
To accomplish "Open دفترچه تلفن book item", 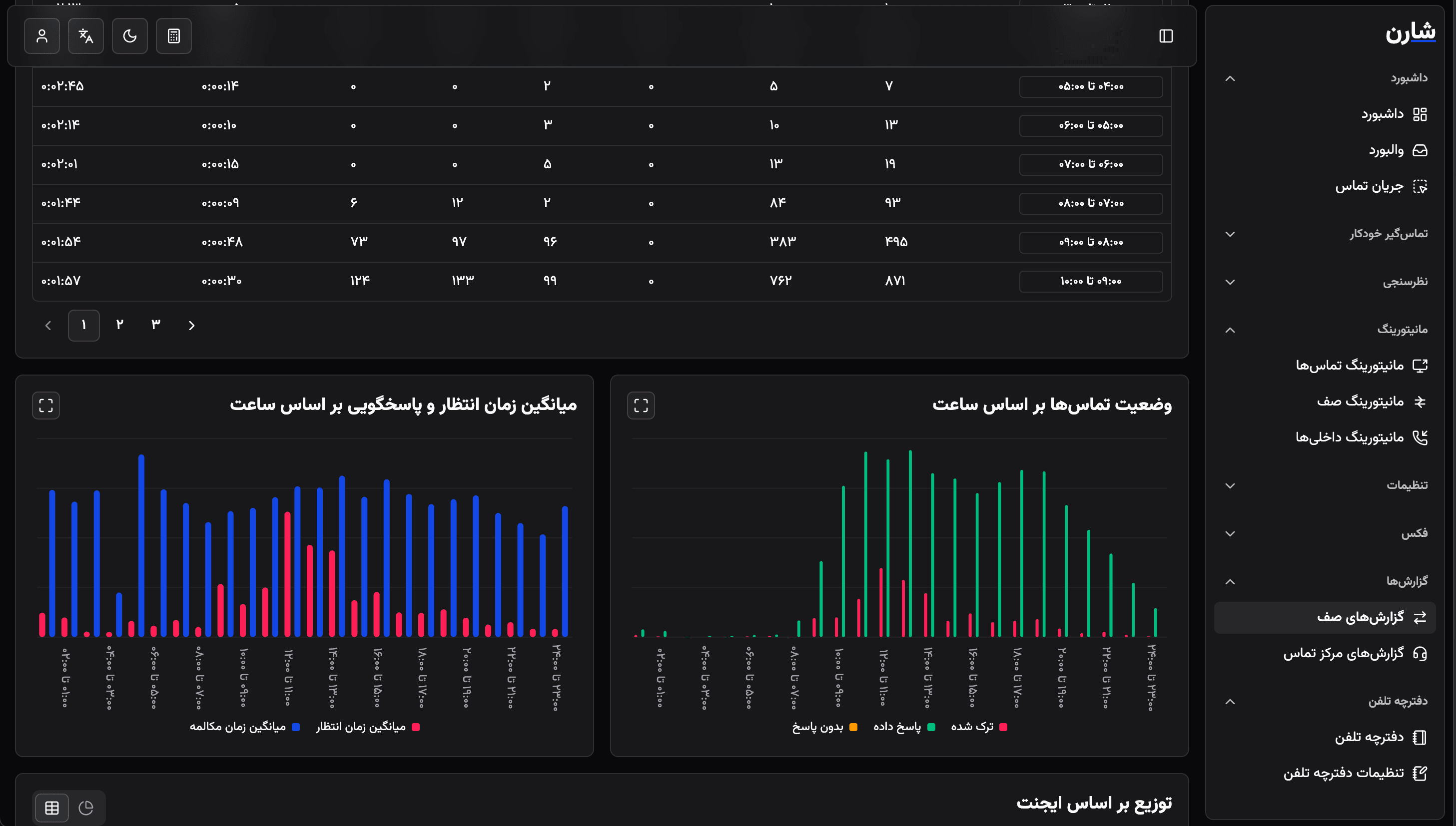I will pyautogui.click(x=1325, y=738).
